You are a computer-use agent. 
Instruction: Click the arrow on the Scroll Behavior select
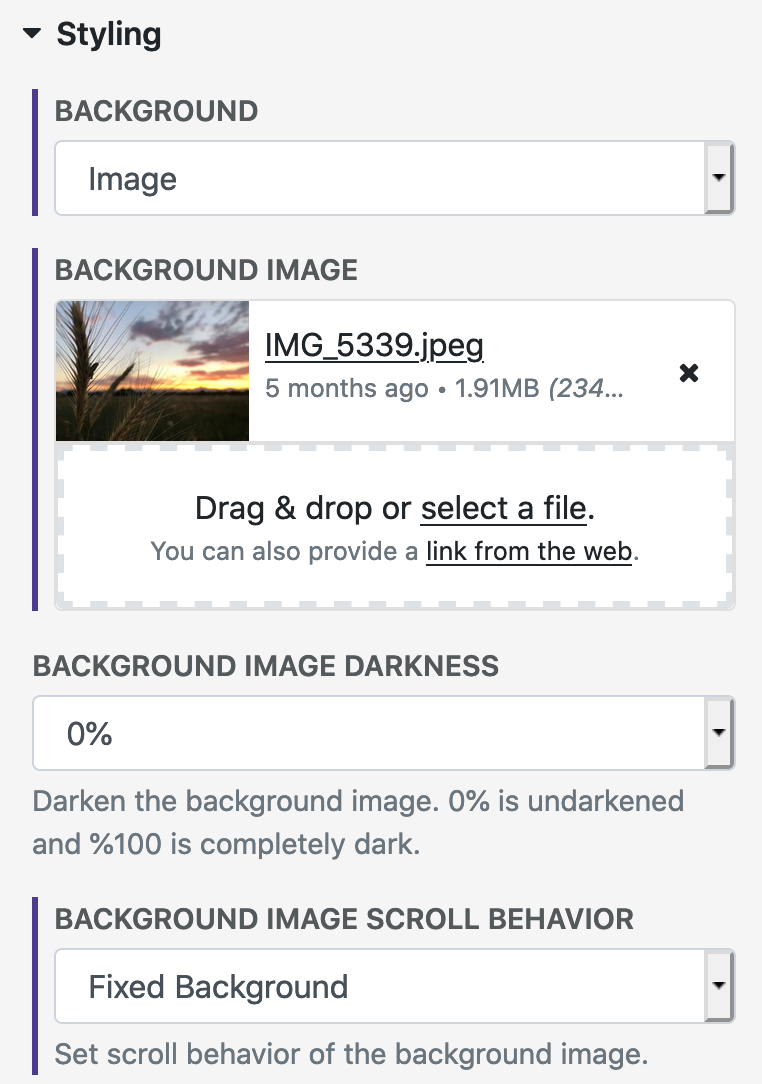(x=719, y=986)
